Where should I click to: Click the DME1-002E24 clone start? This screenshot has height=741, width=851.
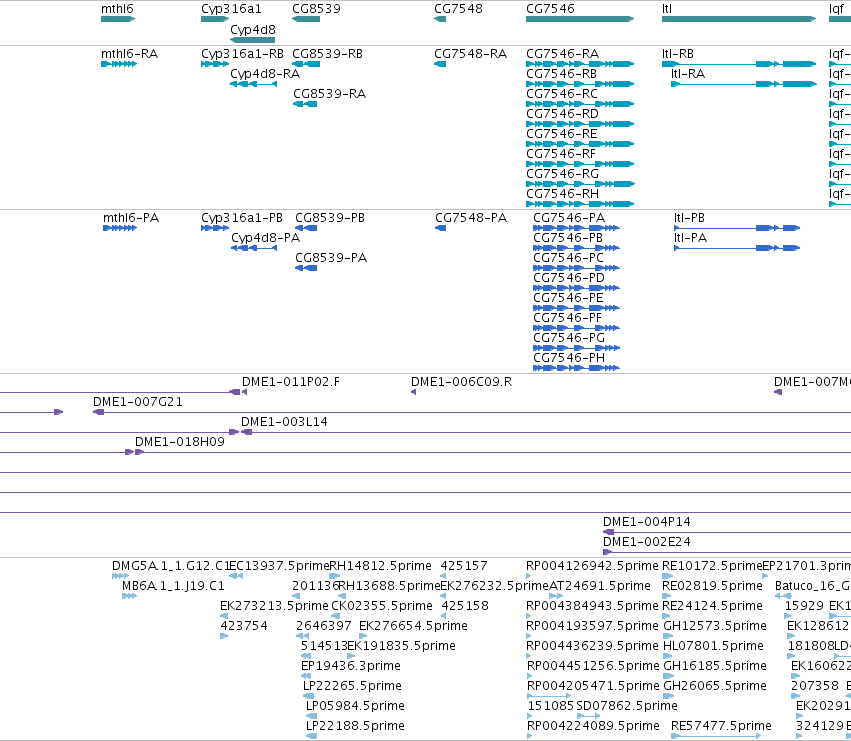(607, 552)
